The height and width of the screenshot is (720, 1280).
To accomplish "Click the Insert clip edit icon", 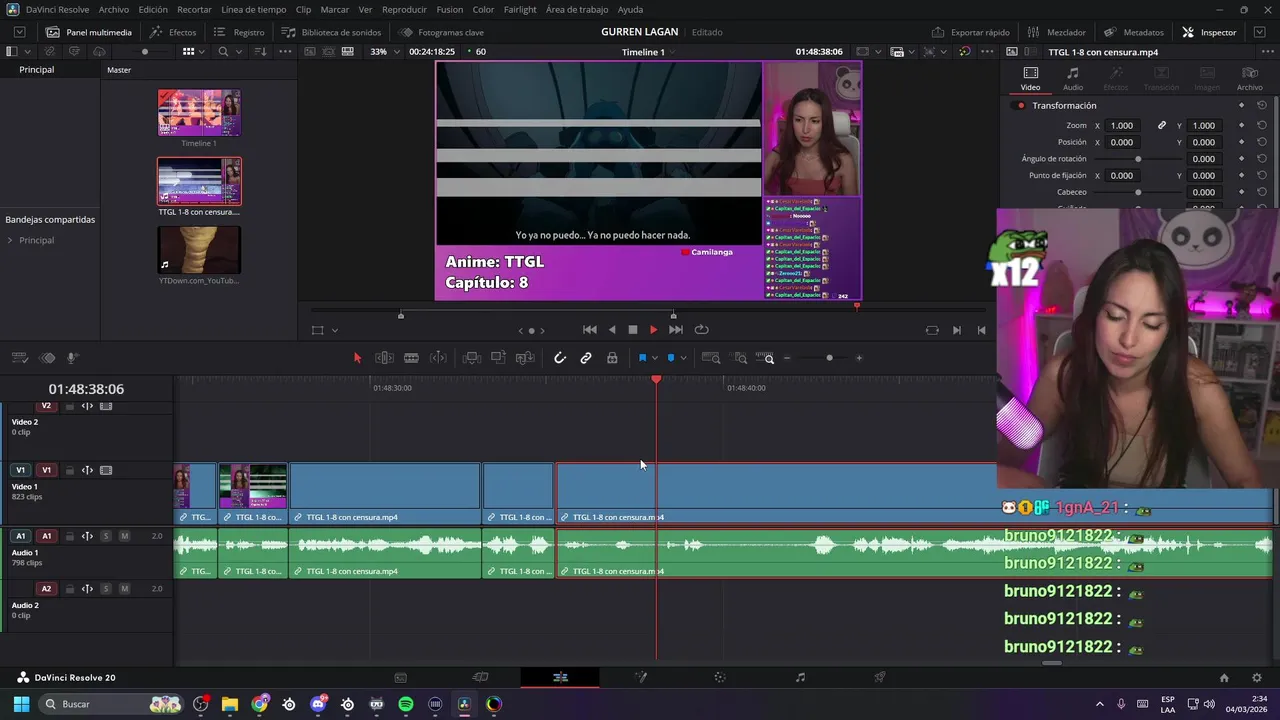I will [472, 358].
